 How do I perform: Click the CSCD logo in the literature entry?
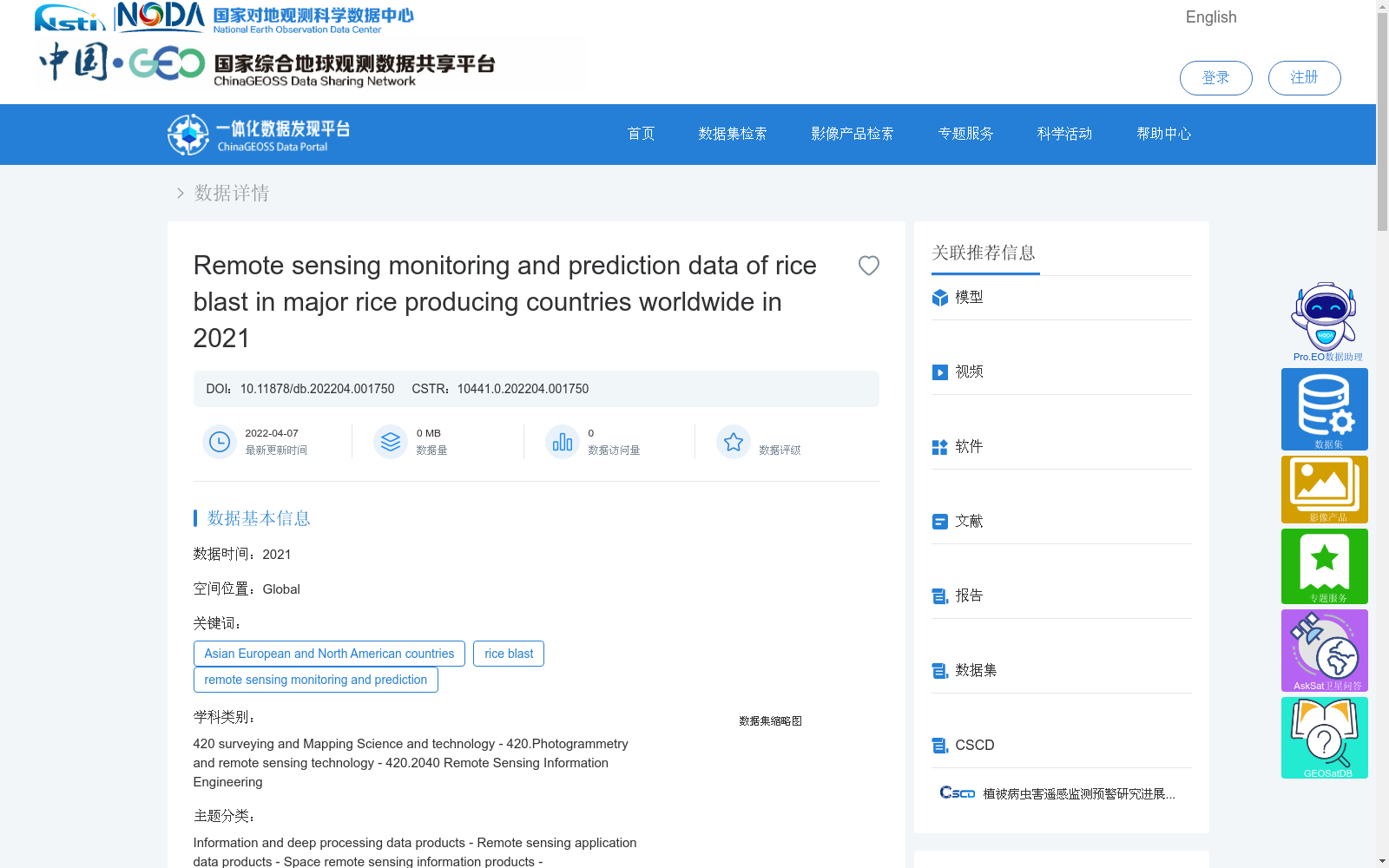pos(957,792)
